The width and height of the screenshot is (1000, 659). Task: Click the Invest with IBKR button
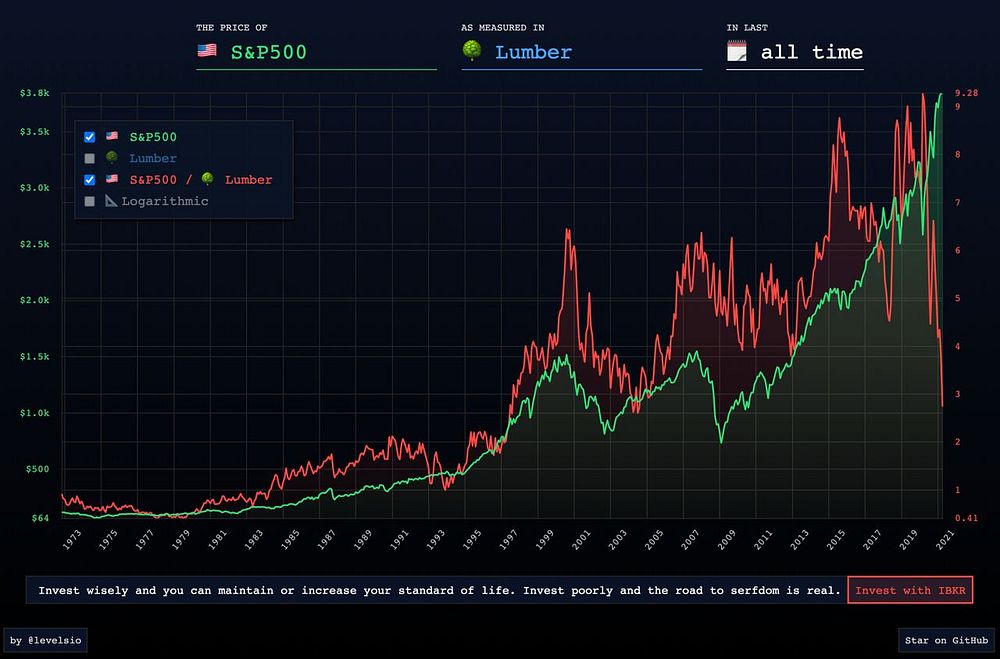point(910,590)
